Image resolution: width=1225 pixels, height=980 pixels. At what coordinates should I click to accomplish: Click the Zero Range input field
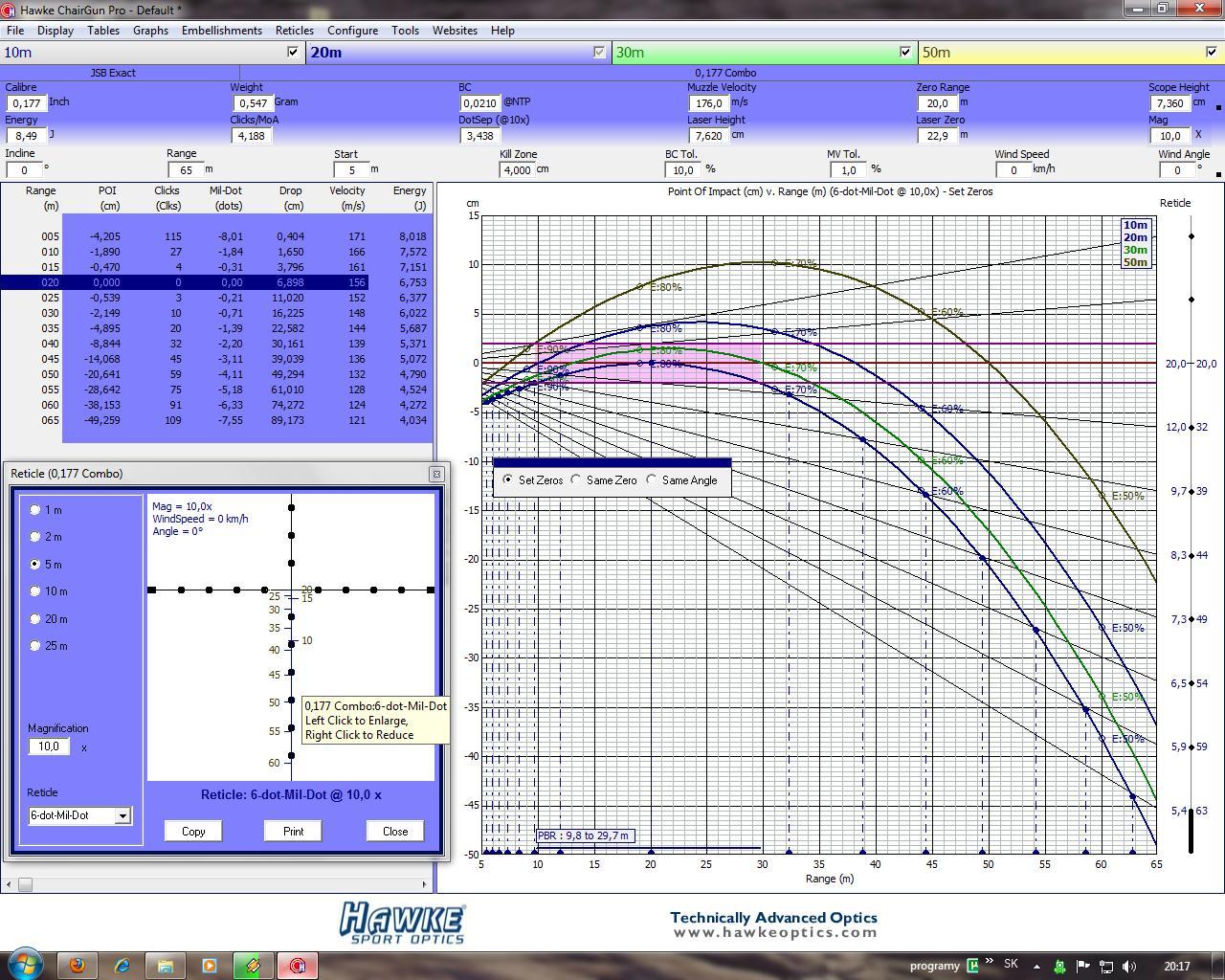coord(937,102)
